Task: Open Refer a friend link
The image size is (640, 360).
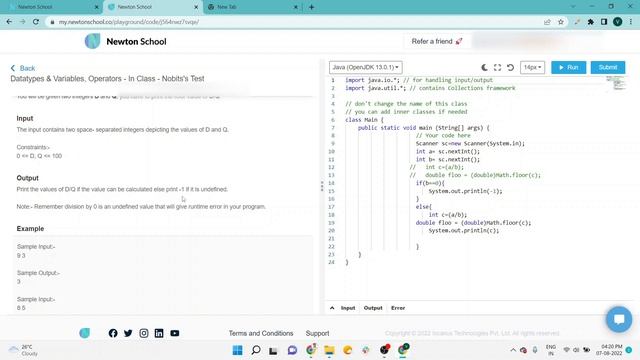Action: point(437,41)
